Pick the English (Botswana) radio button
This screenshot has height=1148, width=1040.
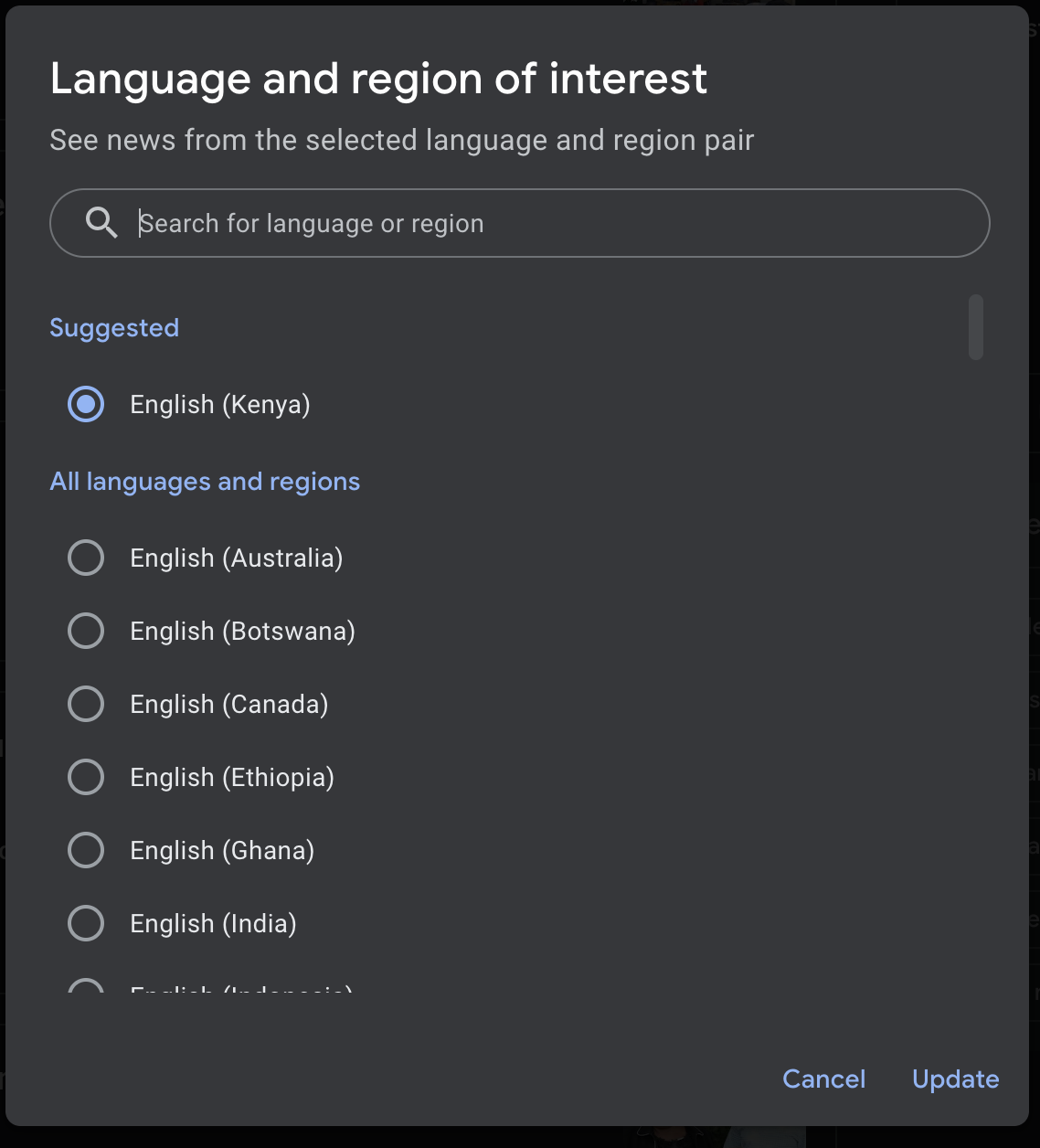click(86, 631)
